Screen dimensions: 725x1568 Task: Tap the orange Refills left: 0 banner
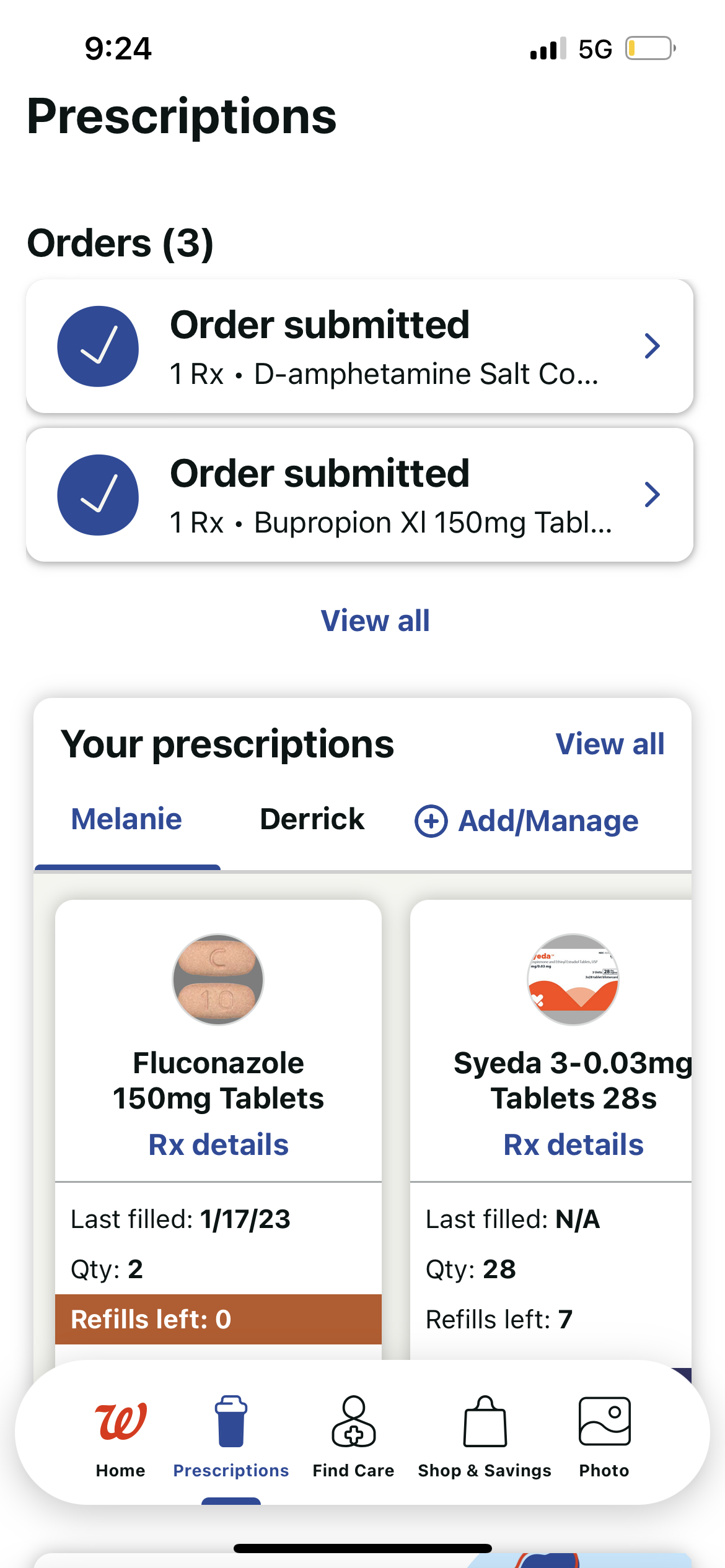pyautogui.click(x=218, y=1319)
